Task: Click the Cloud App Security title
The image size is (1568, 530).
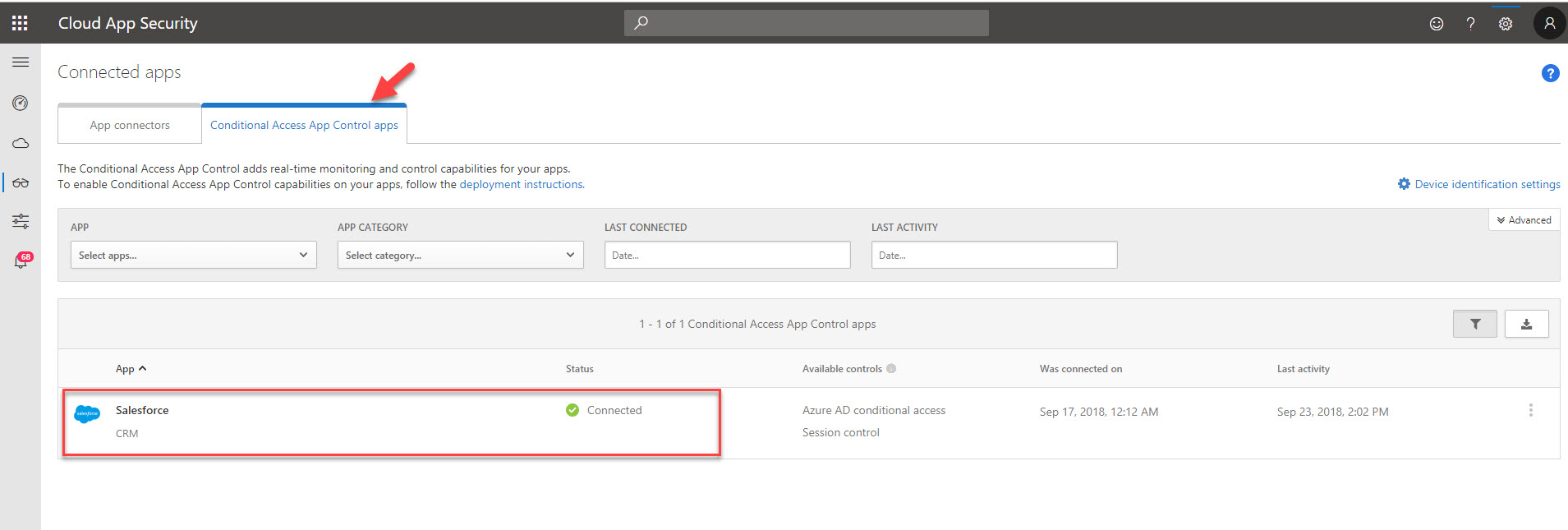Action: [x=128, y=23]
